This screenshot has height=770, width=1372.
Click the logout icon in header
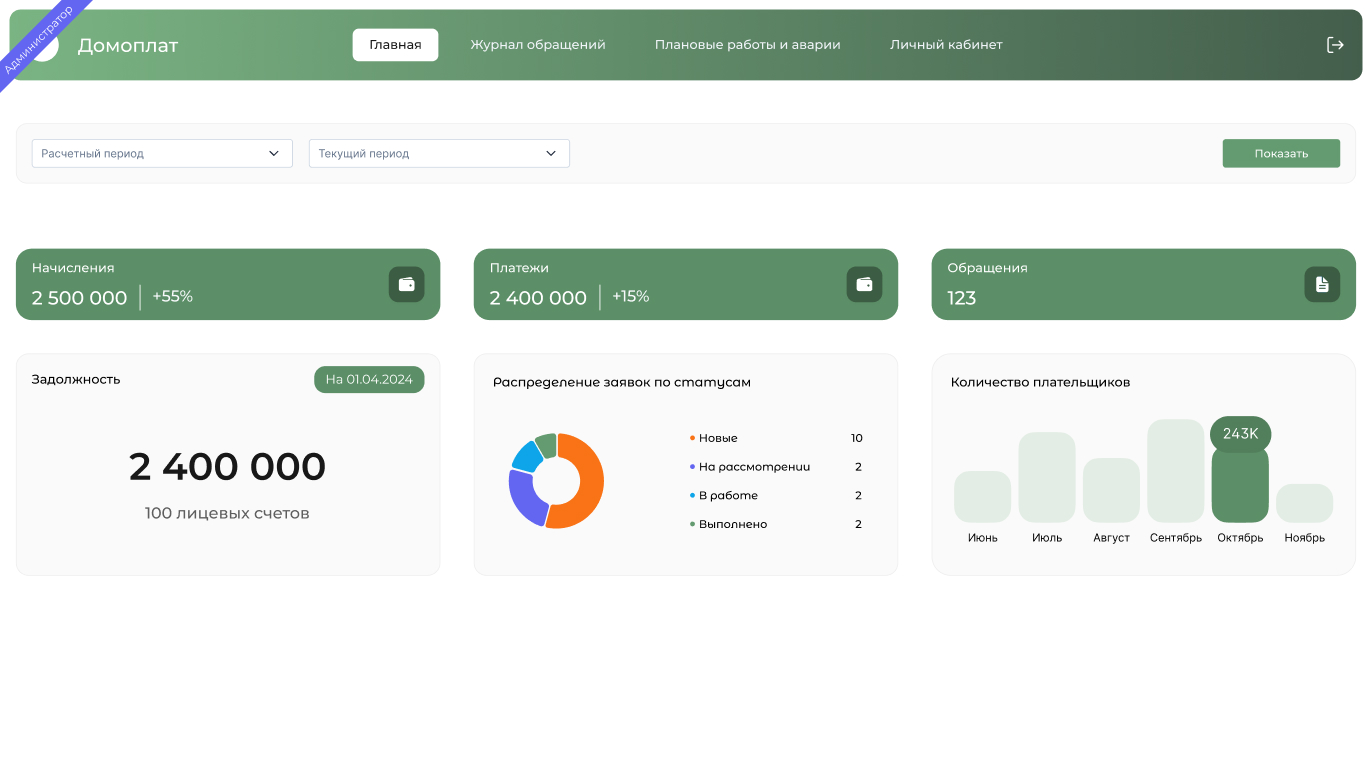click(x=1334, y=45)
